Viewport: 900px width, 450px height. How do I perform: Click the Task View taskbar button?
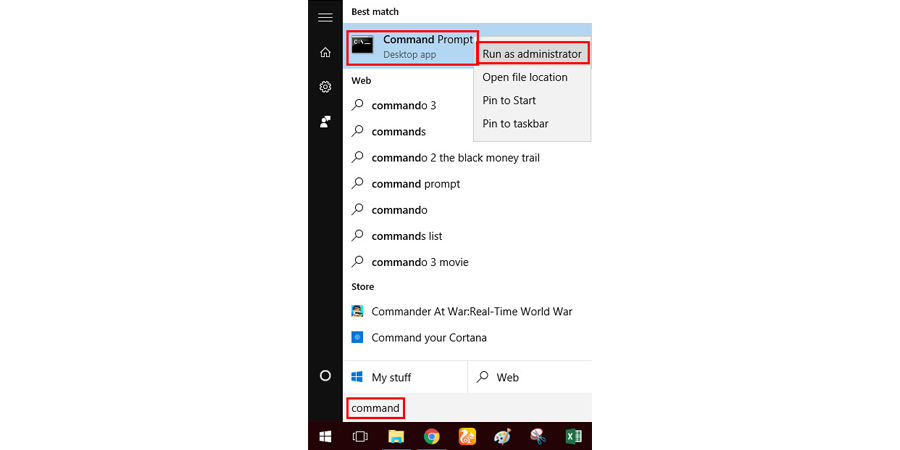[360, 436]
